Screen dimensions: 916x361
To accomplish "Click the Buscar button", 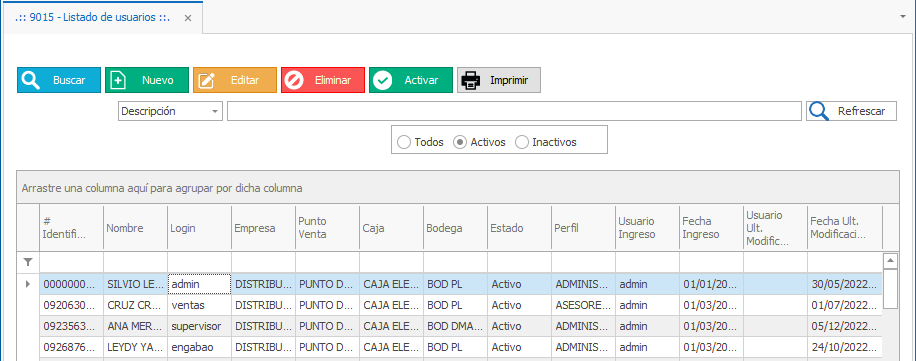I will point(58,80).
